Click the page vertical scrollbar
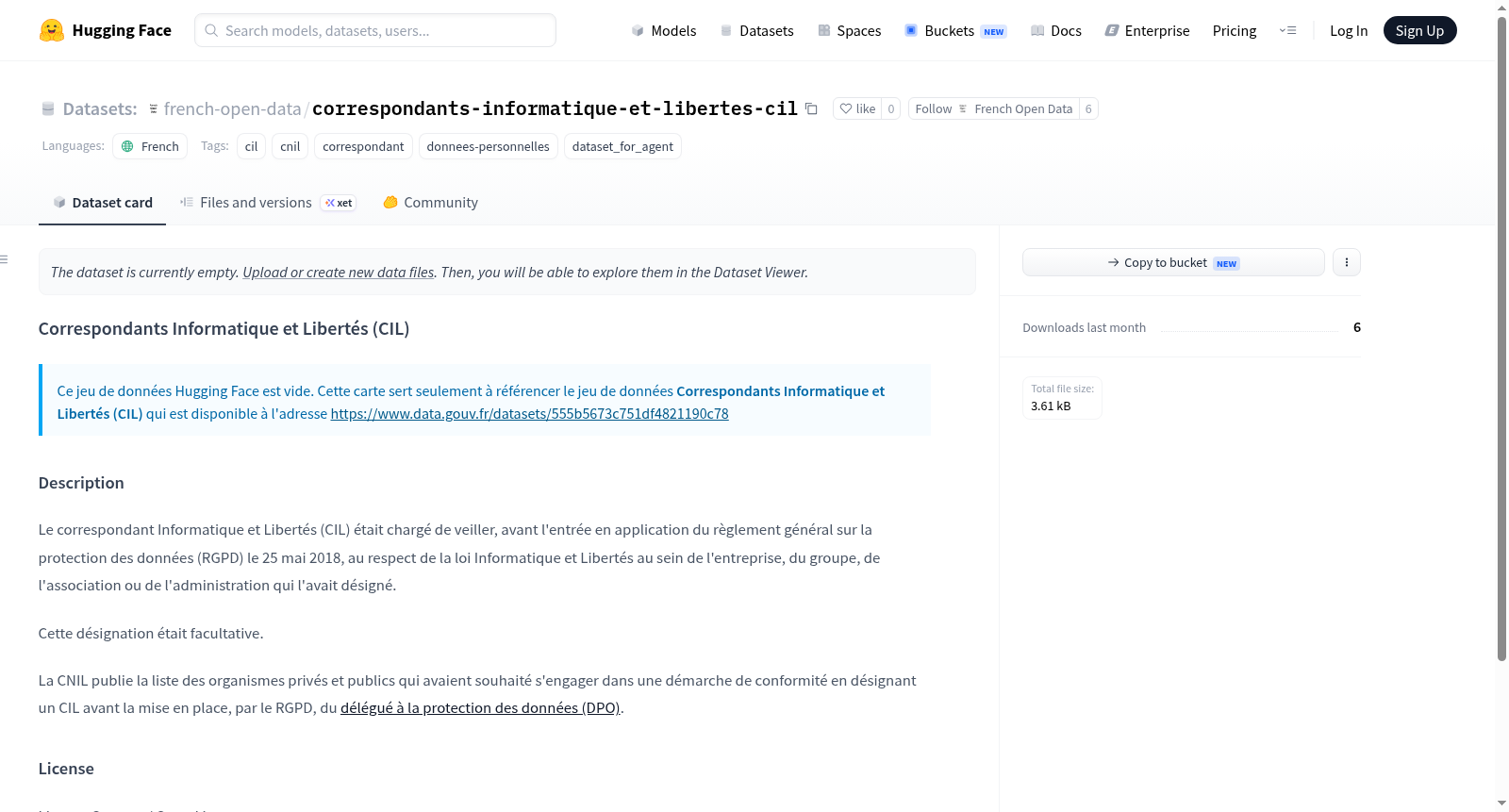 pyautogui.click(x=1501, y=340)
